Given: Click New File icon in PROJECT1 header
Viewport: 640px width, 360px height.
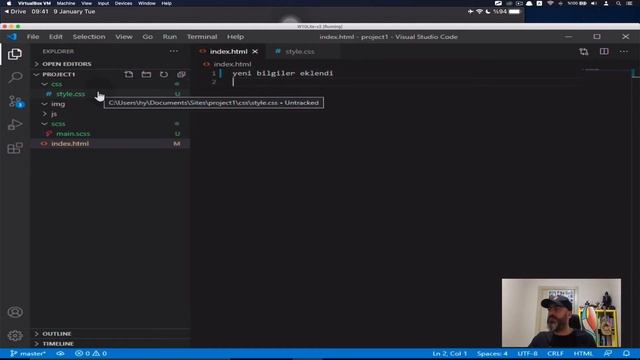Looking at the screenshot, I should point(129,74).
